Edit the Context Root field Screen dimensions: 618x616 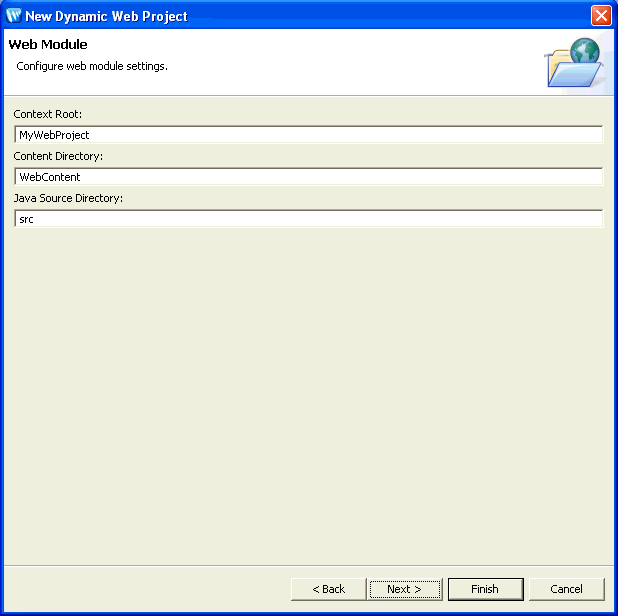[309, 135]
